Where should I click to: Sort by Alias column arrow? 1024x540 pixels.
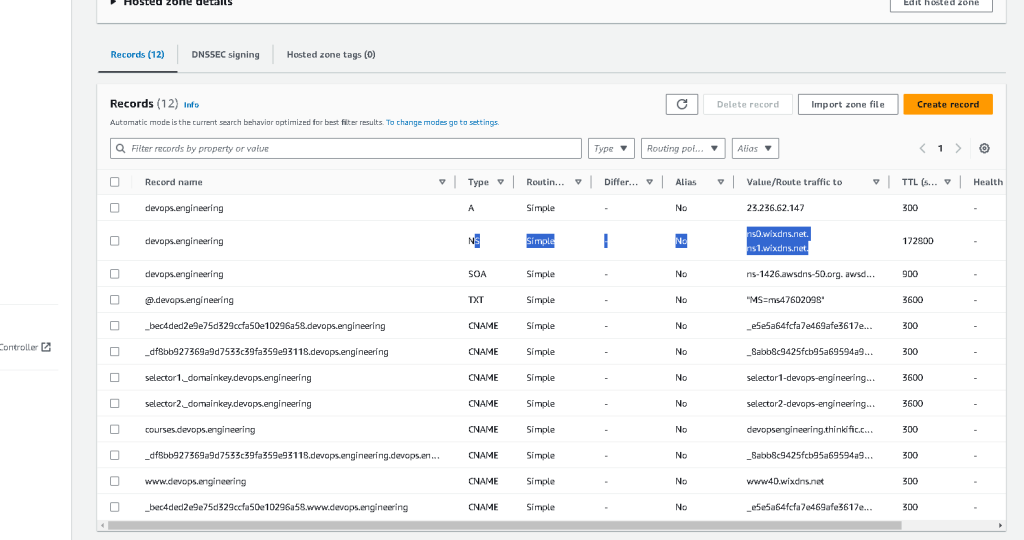coord(720,182)
